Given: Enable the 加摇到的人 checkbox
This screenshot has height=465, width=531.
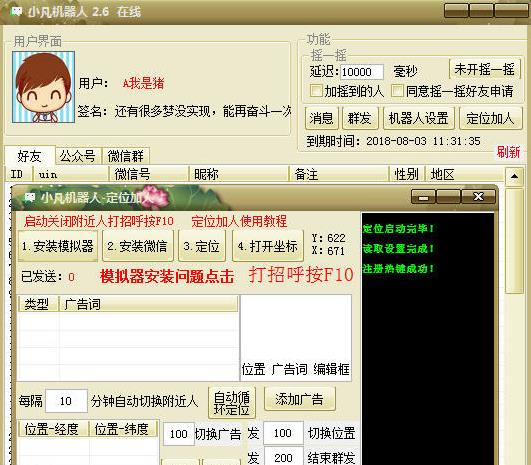Looking at the screenshot, I should [x=316, y=91].
